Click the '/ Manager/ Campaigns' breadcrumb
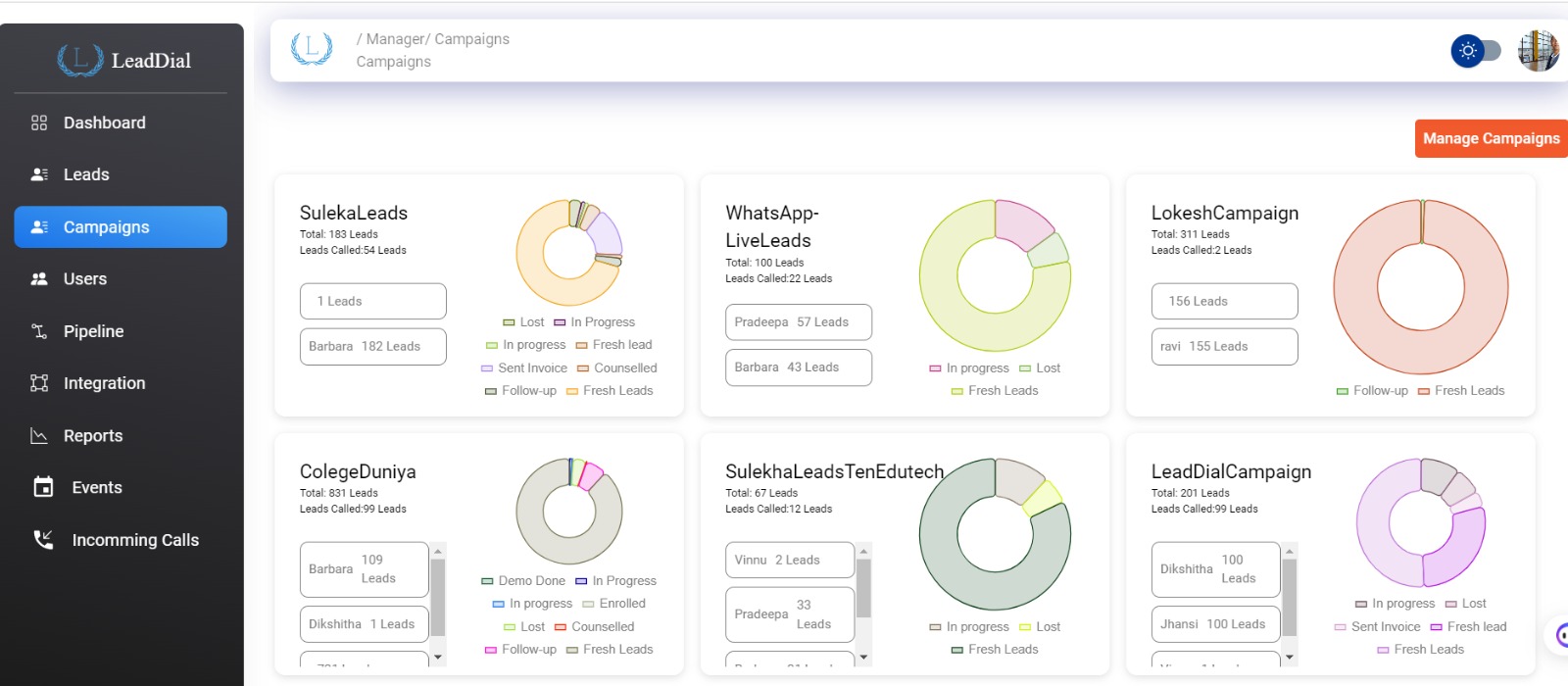Image resolution: width=1568 pixels, height=686 pixels. point(432,39)
